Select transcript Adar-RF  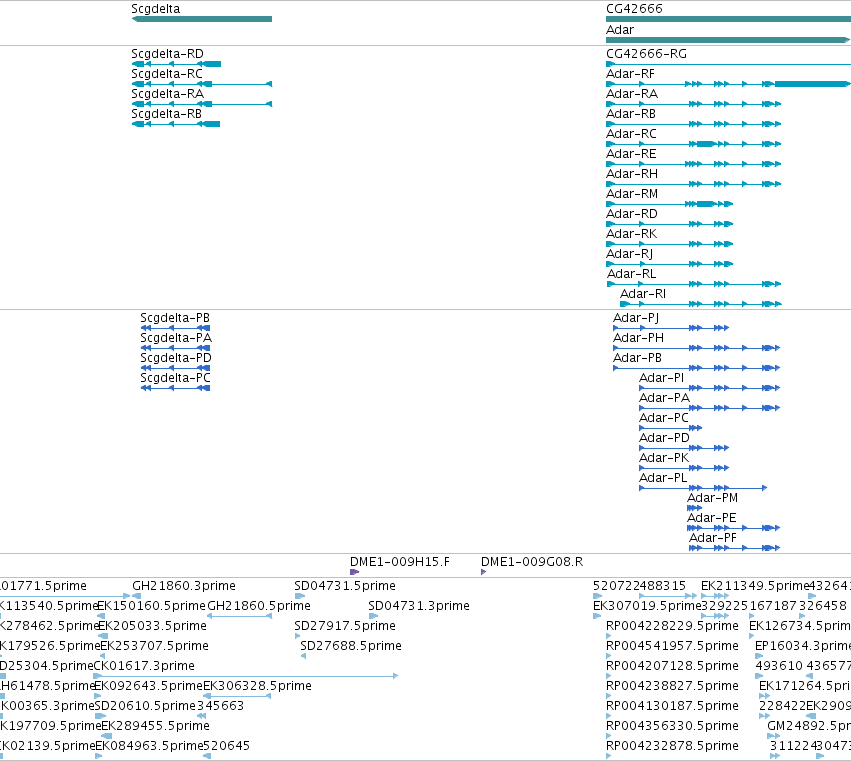coord(630,74)
